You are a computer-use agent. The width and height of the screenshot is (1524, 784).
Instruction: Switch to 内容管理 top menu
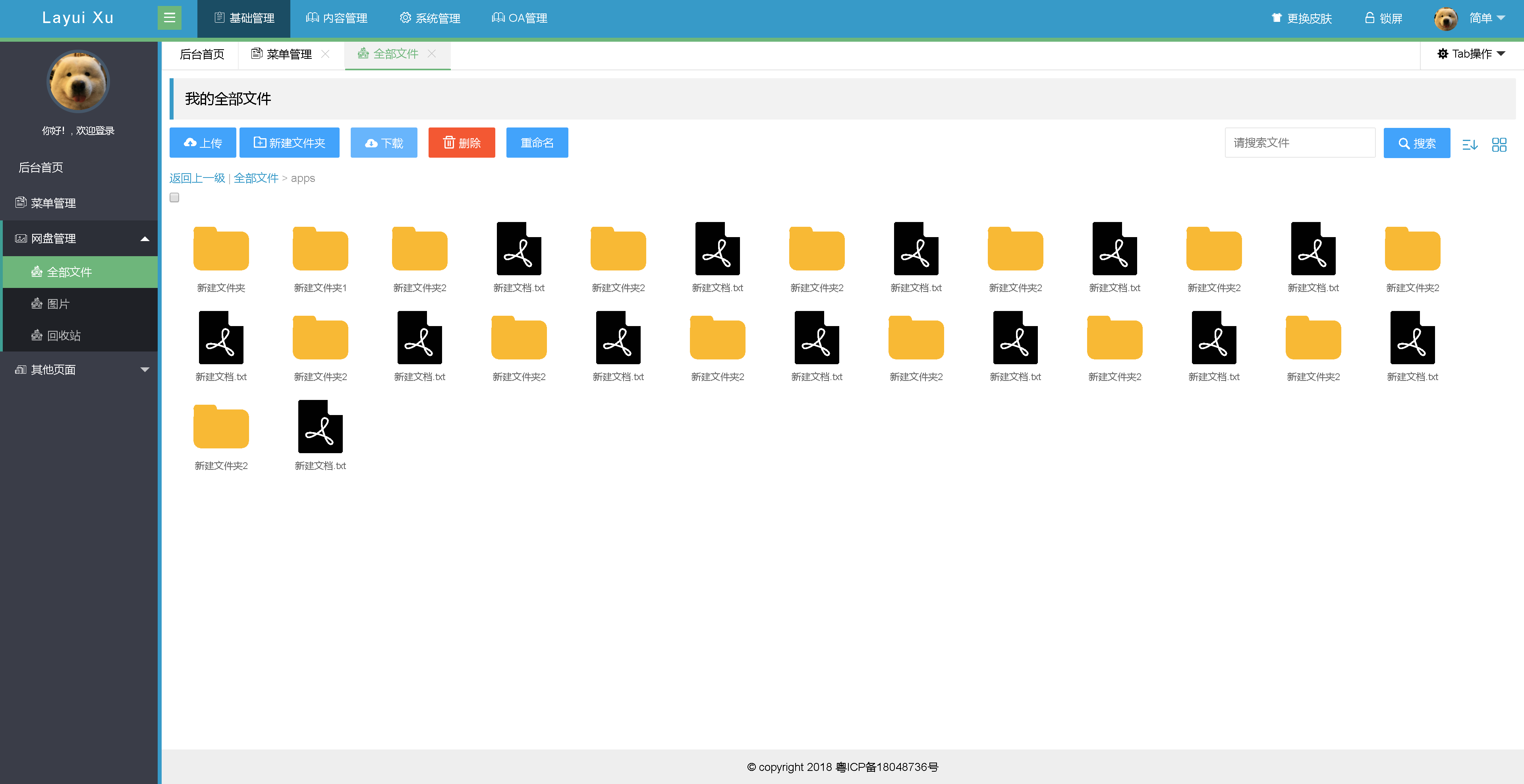point(337,18)
